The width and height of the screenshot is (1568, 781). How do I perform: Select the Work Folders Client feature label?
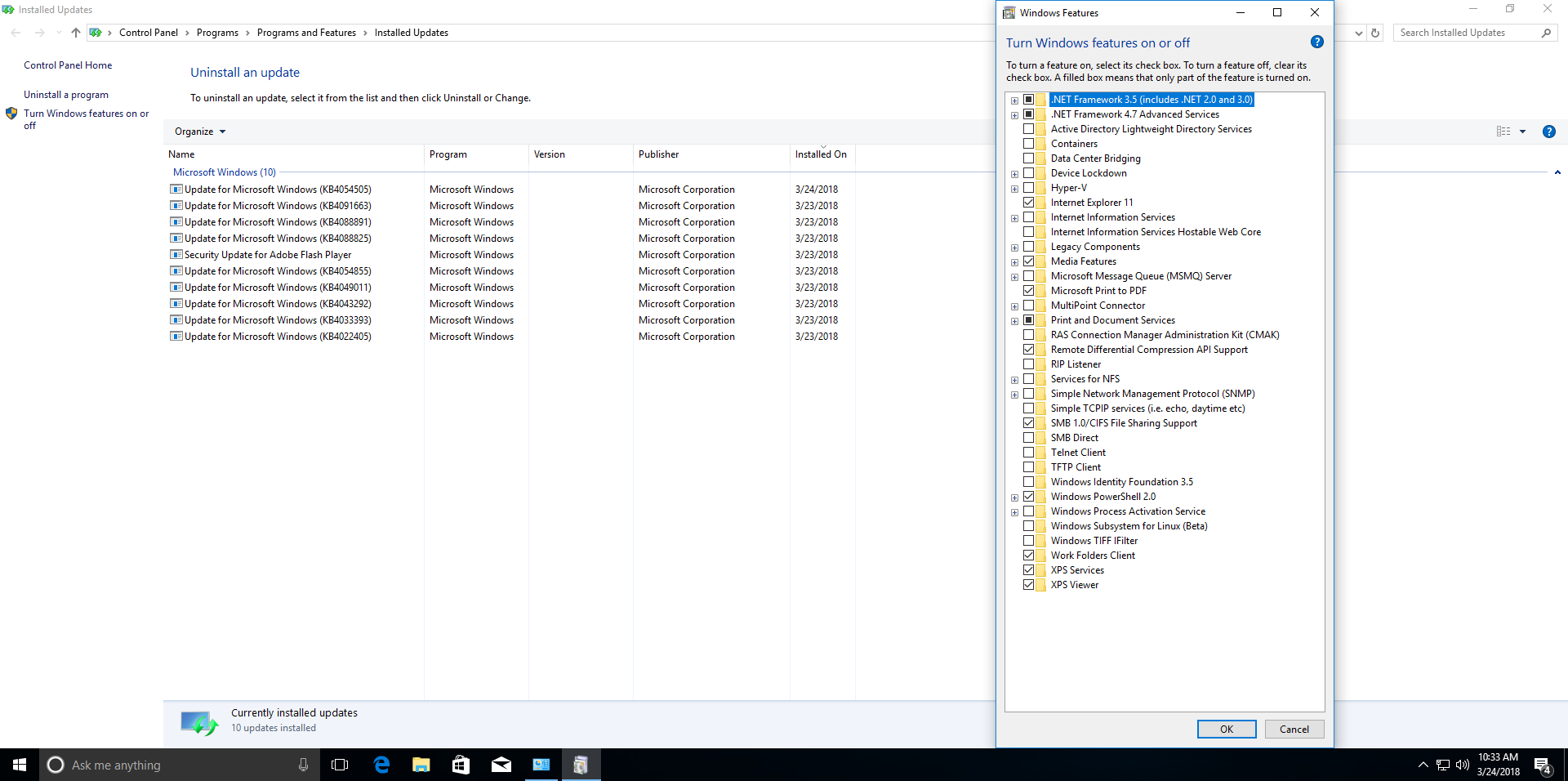tap(1093, 556)
